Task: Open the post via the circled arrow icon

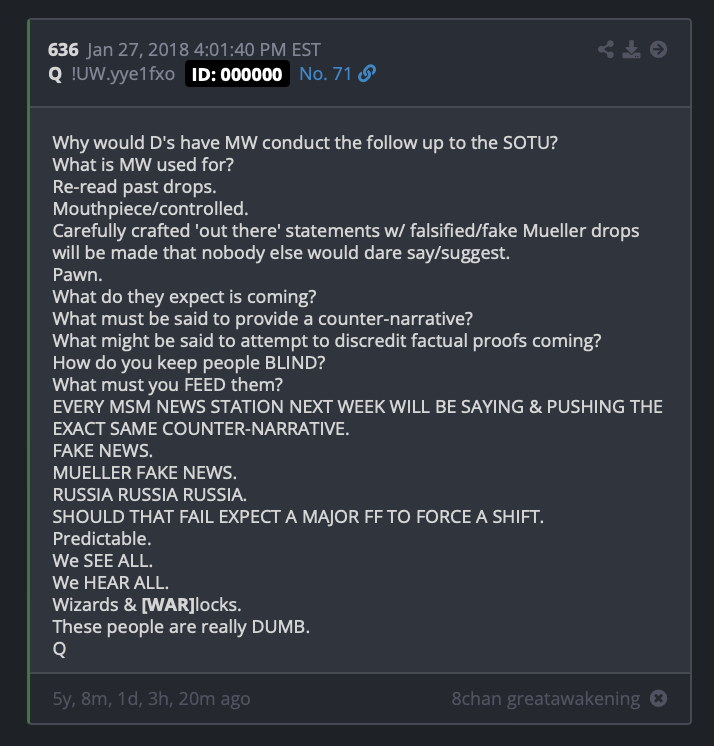Action: 658,49
